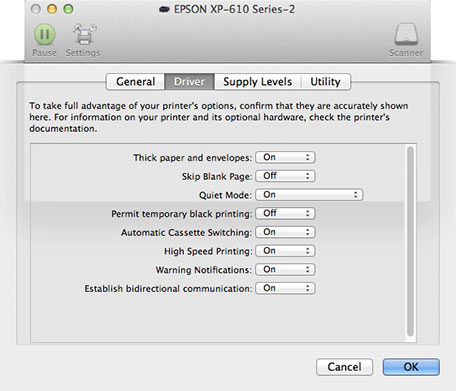Viewport: 456px width, 391px height.
Task: Click the yellow minimize window button
Action: click(52, 9)
